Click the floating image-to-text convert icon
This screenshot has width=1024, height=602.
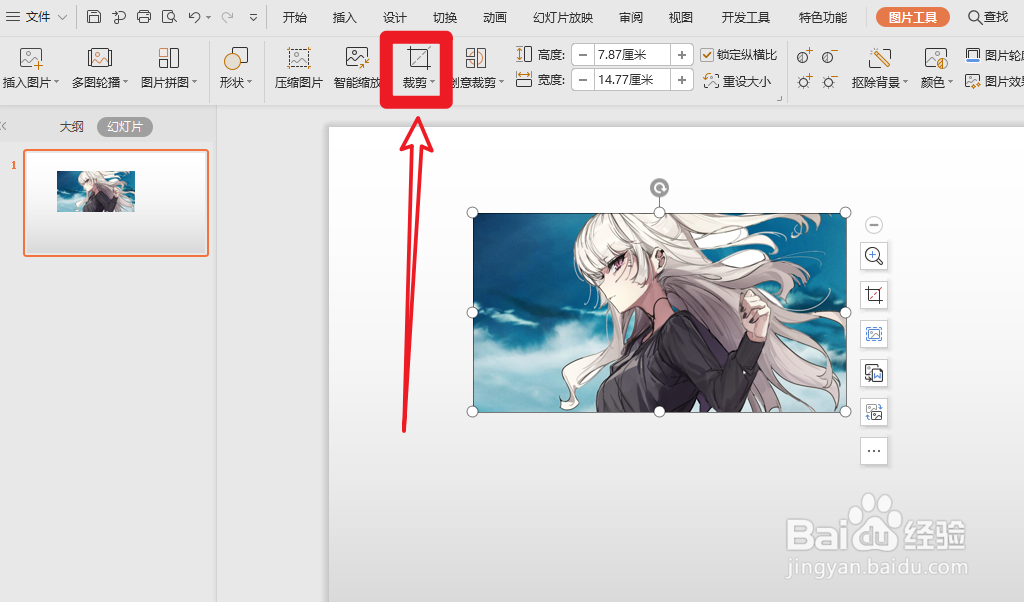874,373
